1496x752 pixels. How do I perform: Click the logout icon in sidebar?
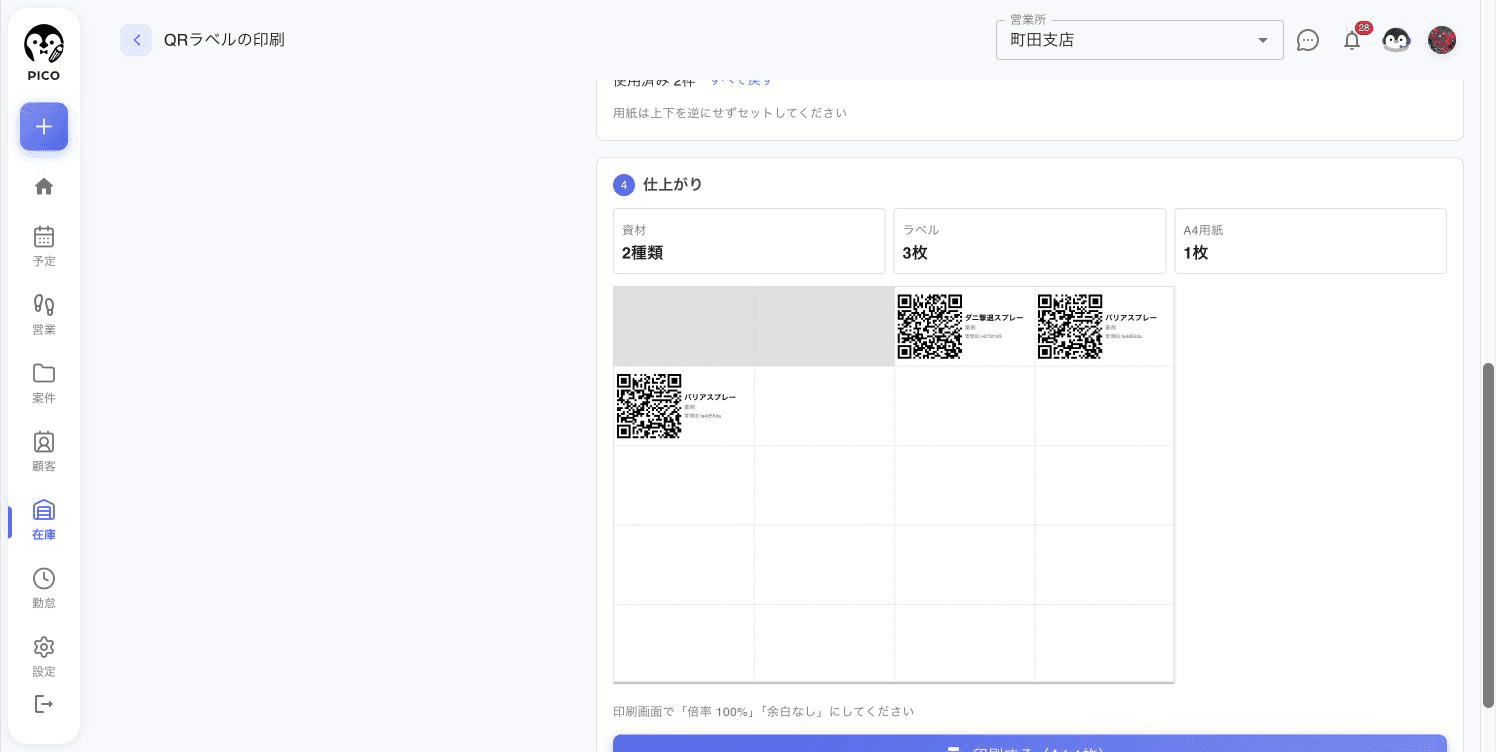[x=44, y=704]
